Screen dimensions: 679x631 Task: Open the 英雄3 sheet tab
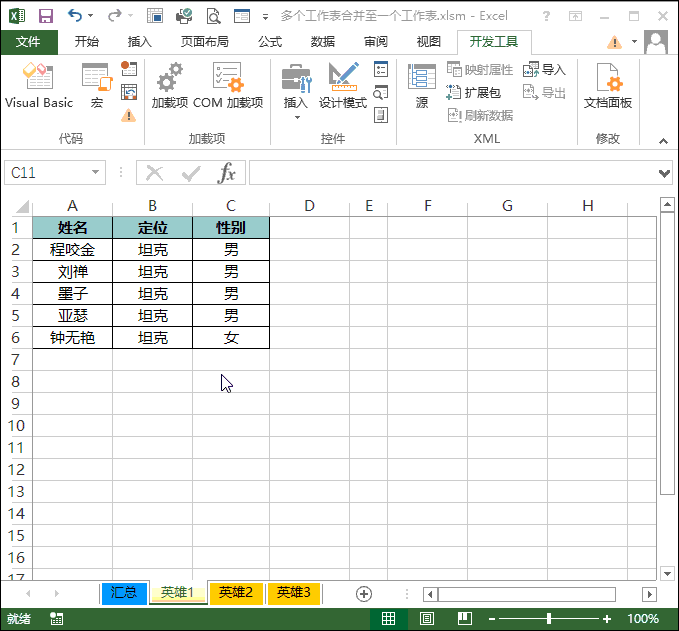coord(294,592)
